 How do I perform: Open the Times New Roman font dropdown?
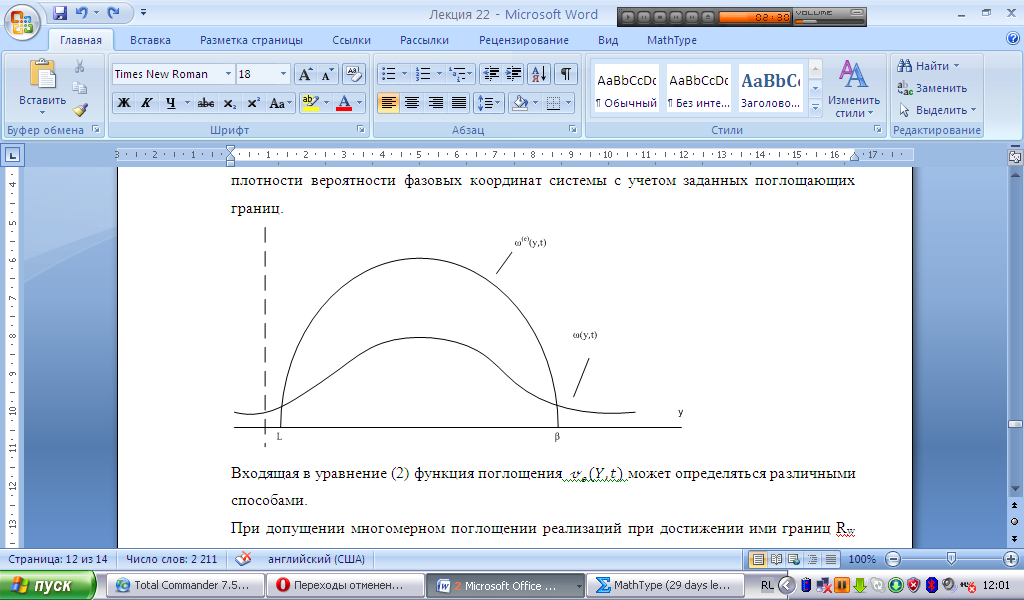pyautogui.click(x=229, y=74)
